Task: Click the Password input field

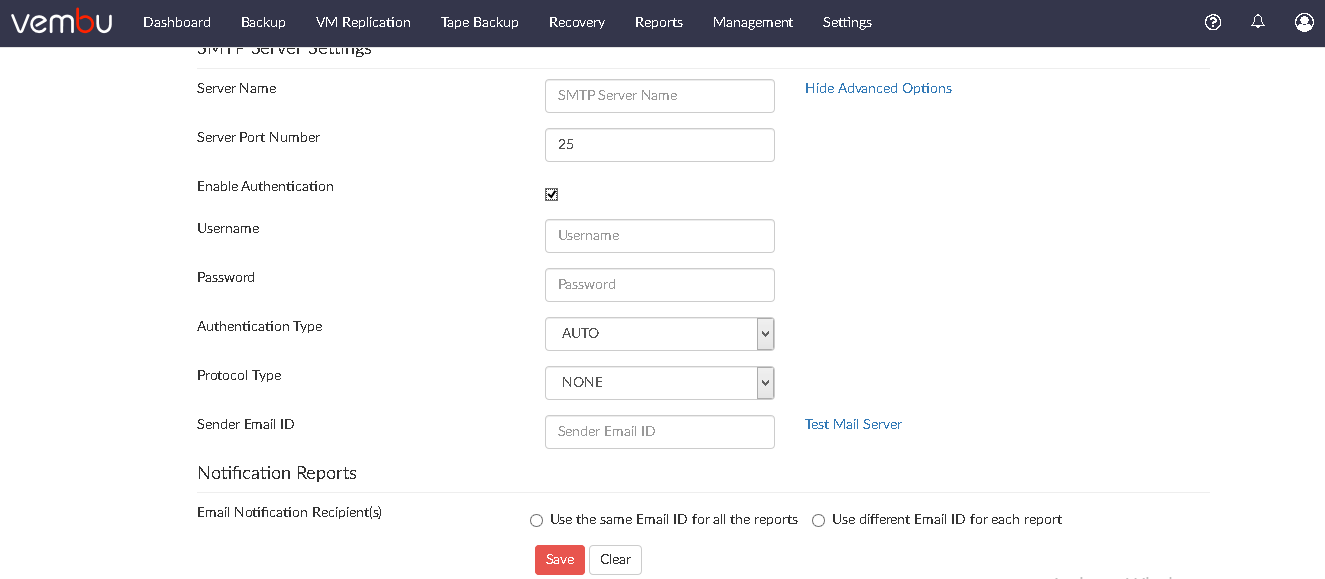Action: pos(660,285)
